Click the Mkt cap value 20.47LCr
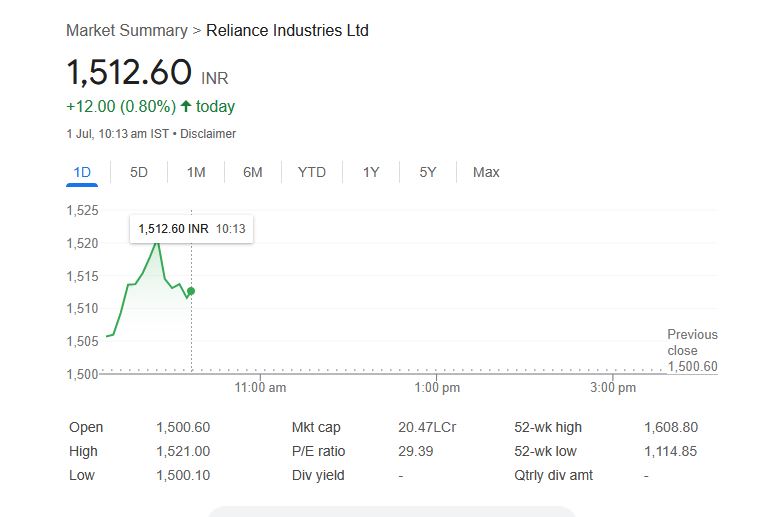 click(427, 427)
